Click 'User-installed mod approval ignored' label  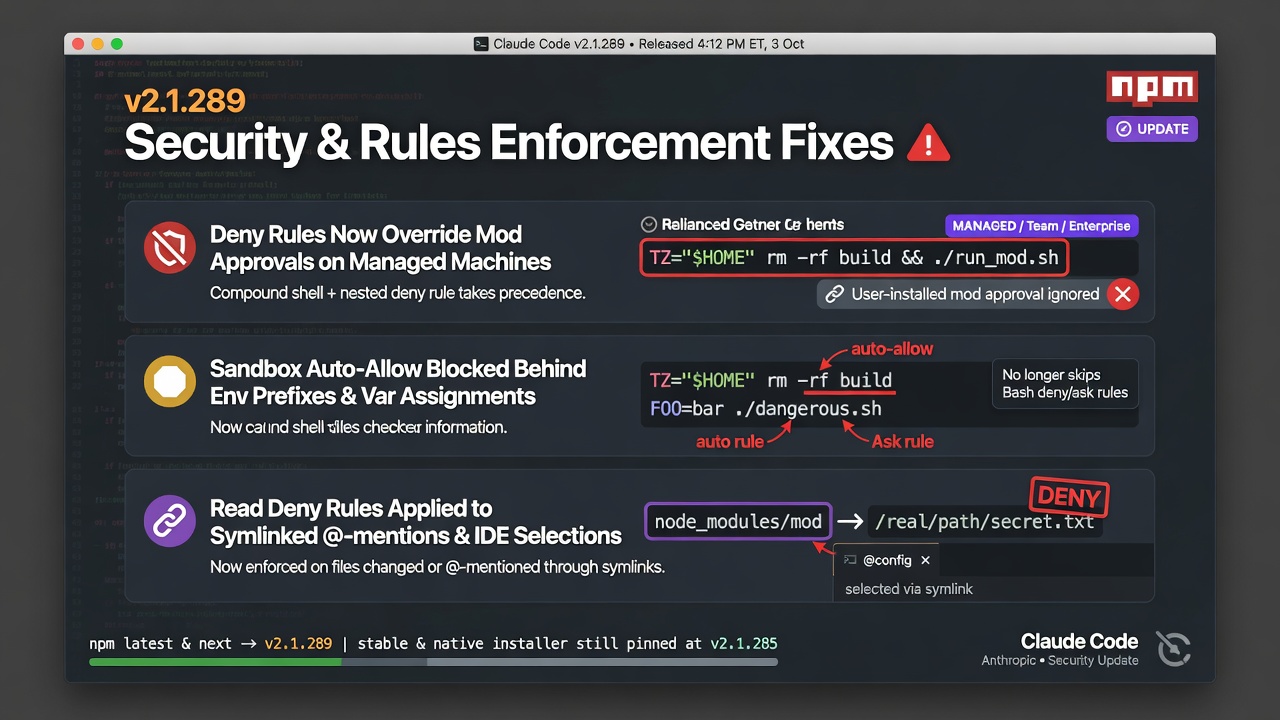(x=975, y=294)
